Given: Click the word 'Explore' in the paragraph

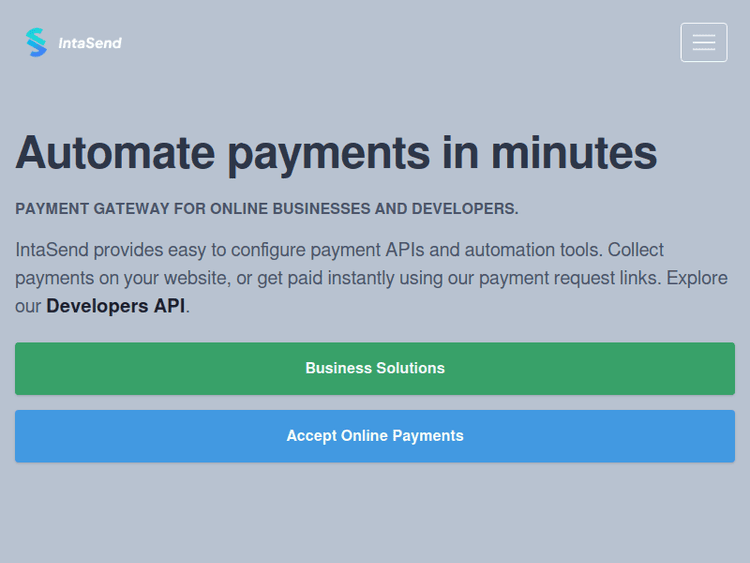Looking at the screenshot, I should 696,278.
